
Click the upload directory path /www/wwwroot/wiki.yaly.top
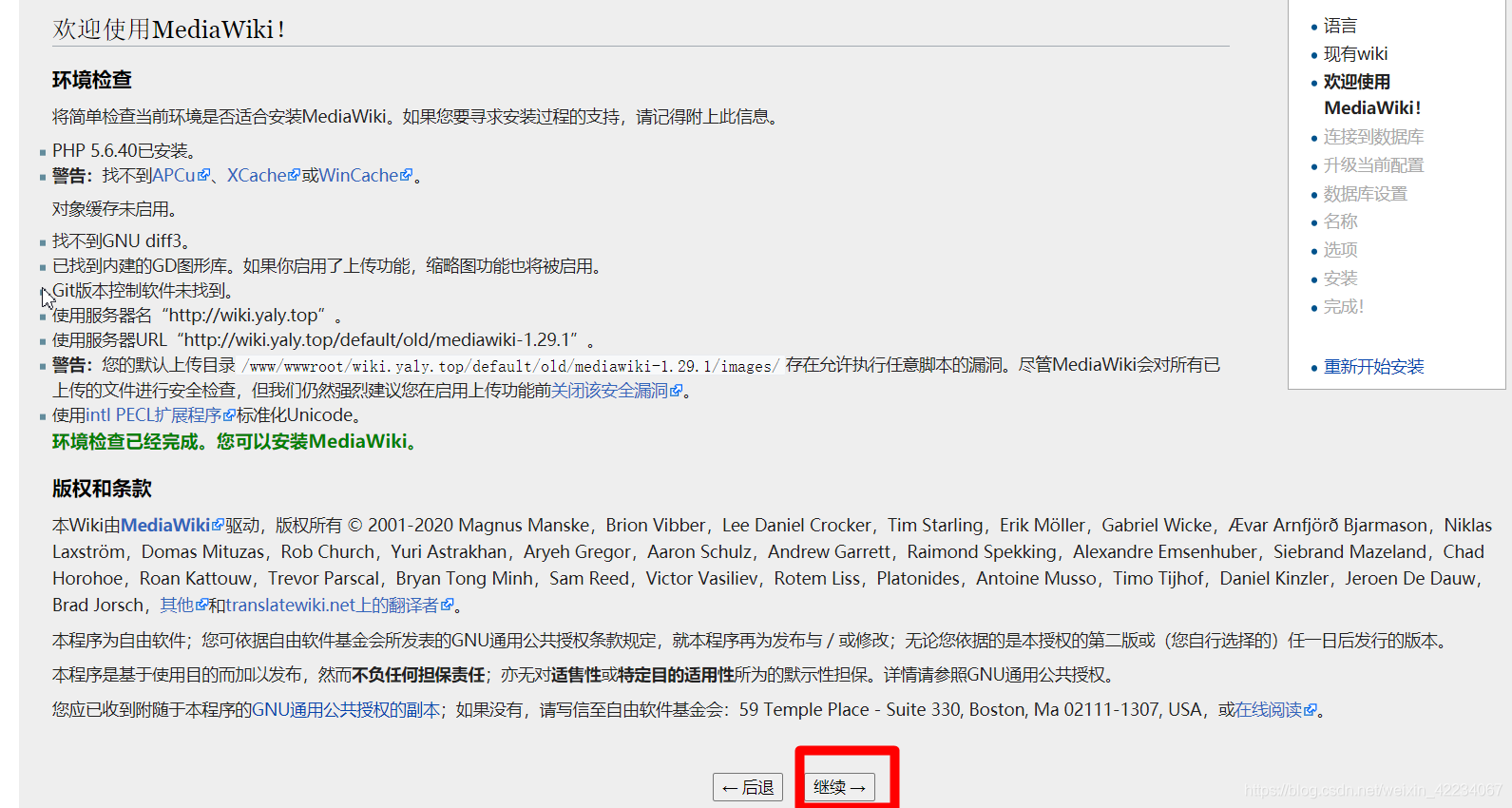click(x=510, y=367)
